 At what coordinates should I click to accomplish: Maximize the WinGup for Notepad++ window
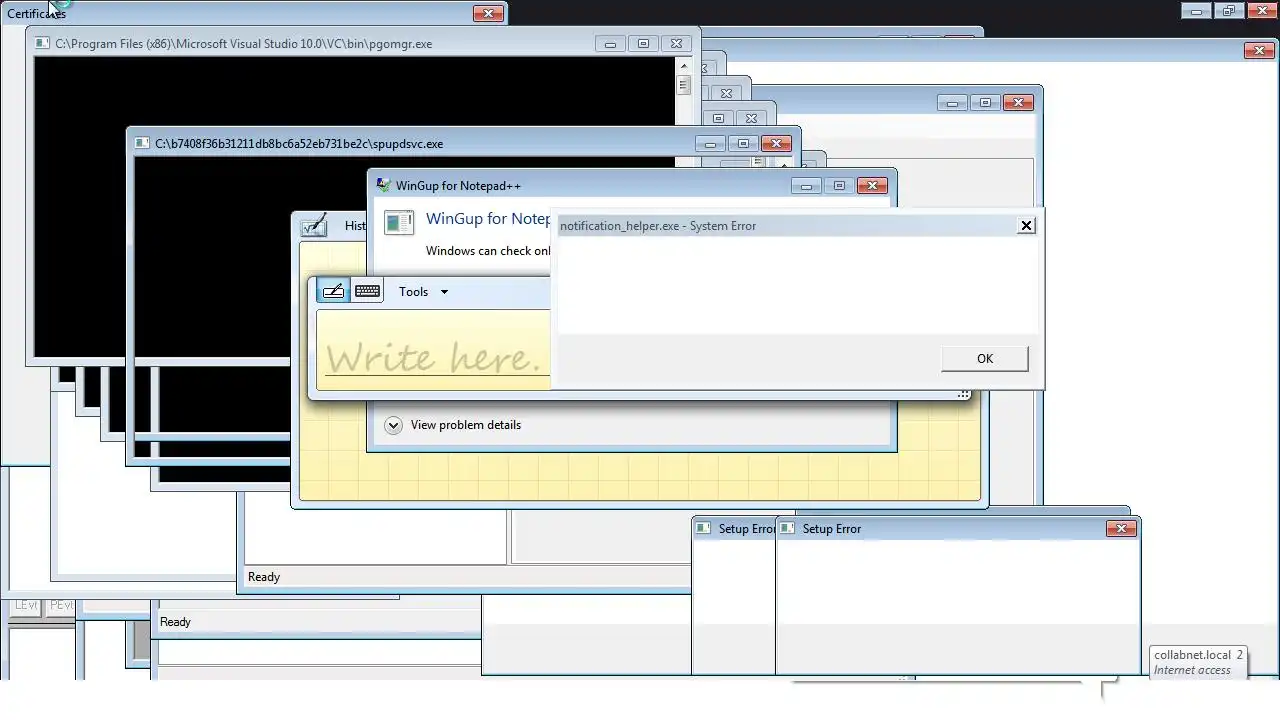pyautogui.click(x=839, y=185)
